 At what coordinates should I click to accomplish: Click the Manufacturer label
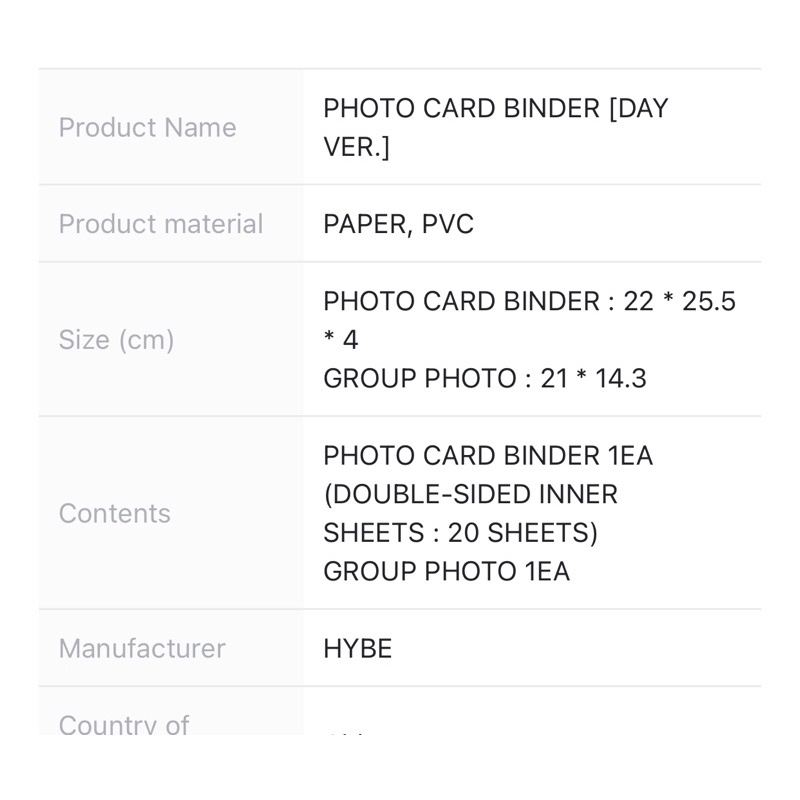[141, 648]
